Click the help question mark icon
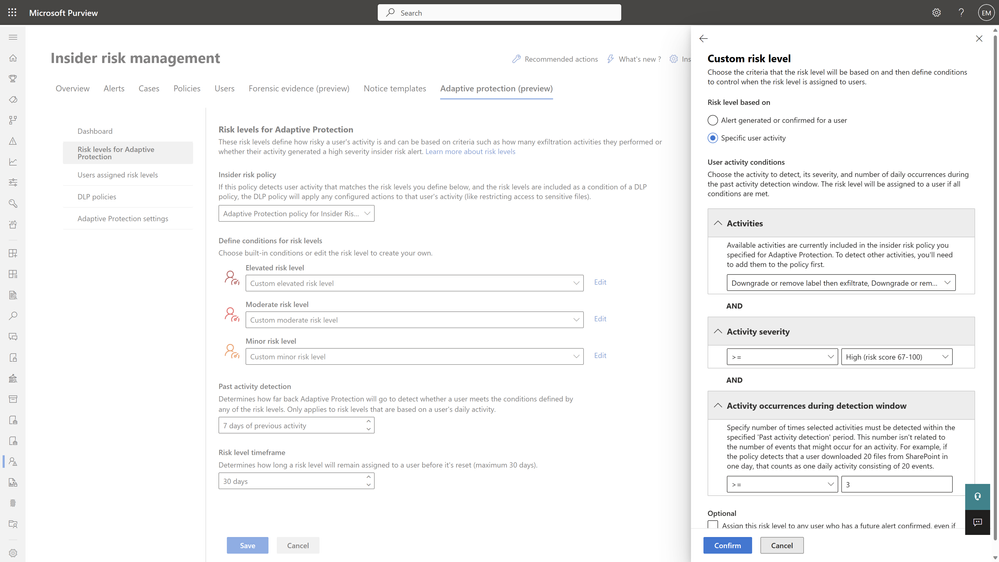 pos(961,13)
